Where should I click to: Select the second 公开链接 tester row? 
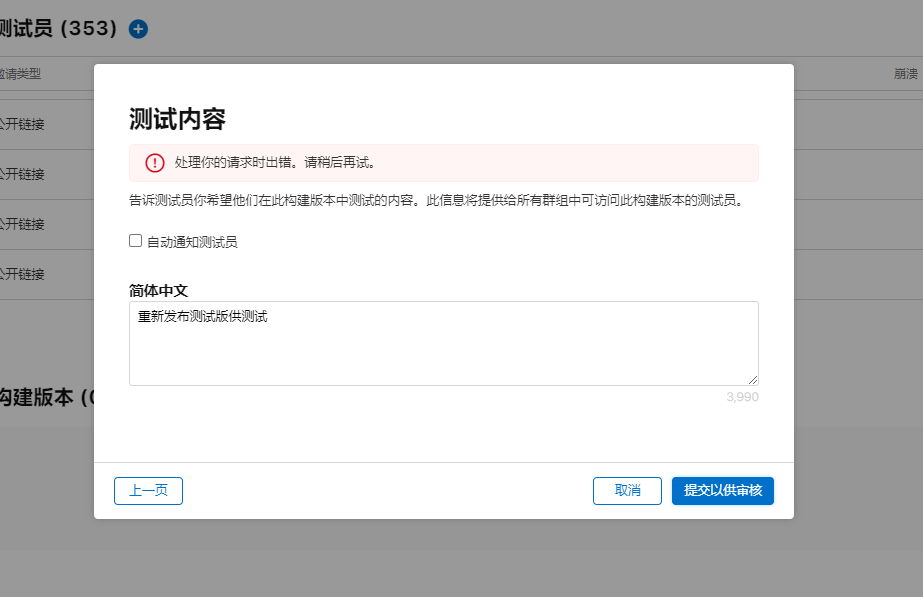(x=22, y=174)
